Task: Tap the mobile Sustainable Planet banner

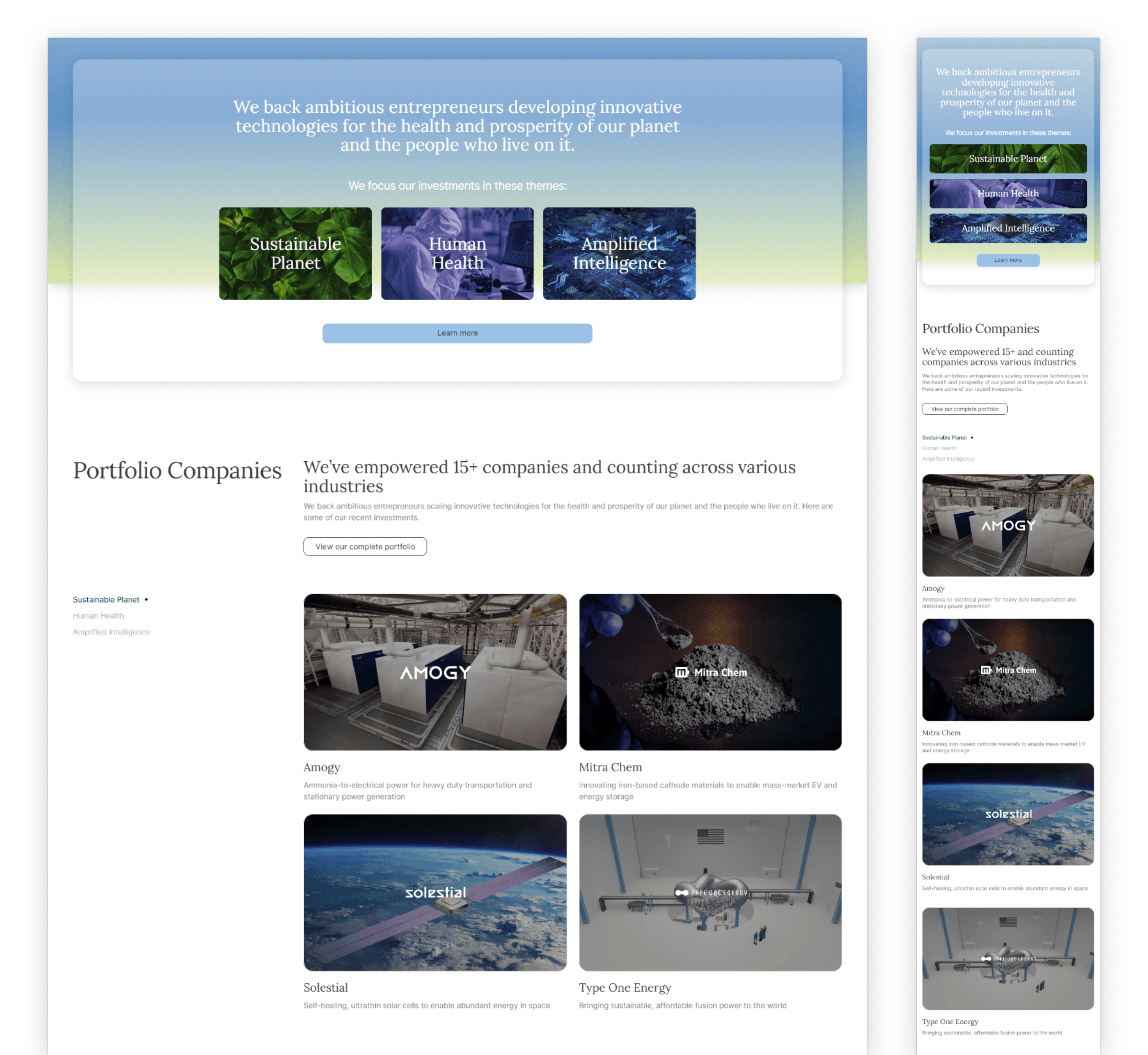Action: click(1007, 159)
